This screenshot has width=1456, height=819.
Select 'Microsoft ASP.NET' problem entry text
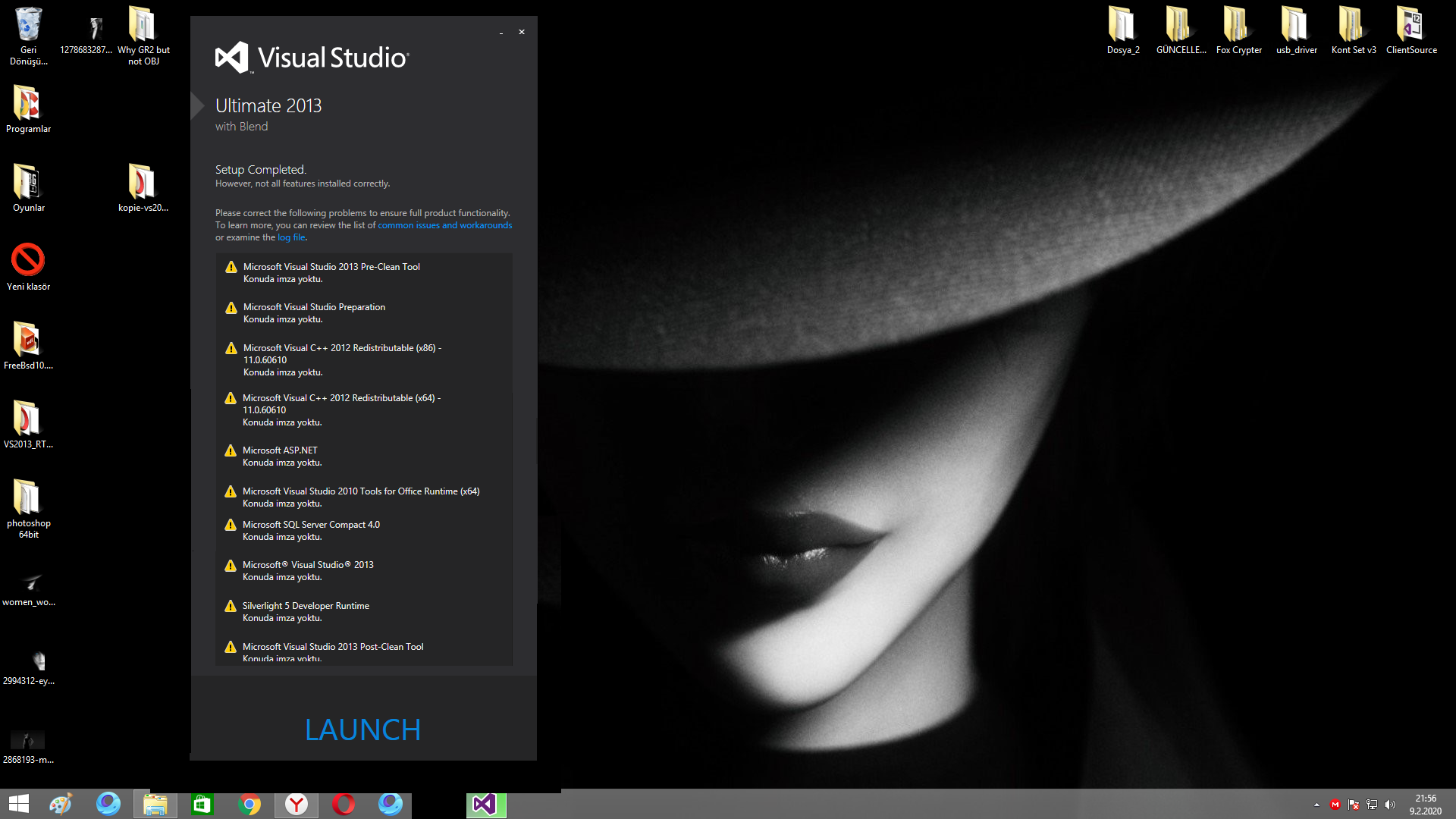[280, 450]
